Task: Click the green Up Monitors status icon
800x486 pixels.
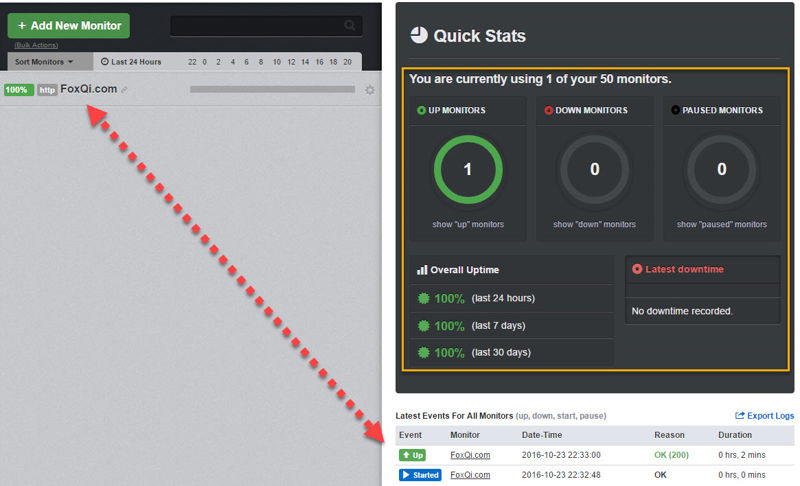Action: (x=421, y=110)
